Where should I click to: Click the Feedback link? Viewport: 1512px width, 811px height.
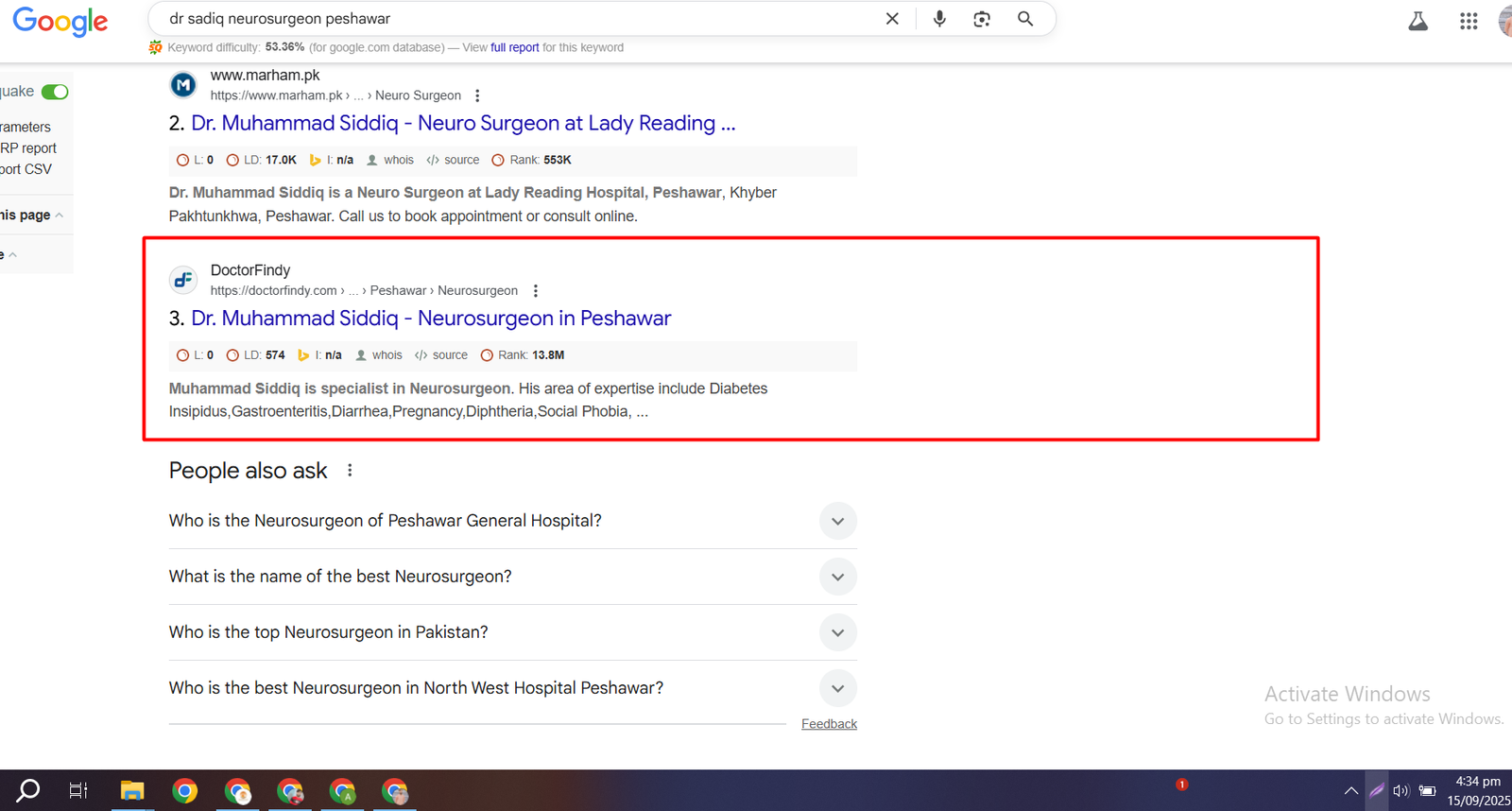[829, 724]
